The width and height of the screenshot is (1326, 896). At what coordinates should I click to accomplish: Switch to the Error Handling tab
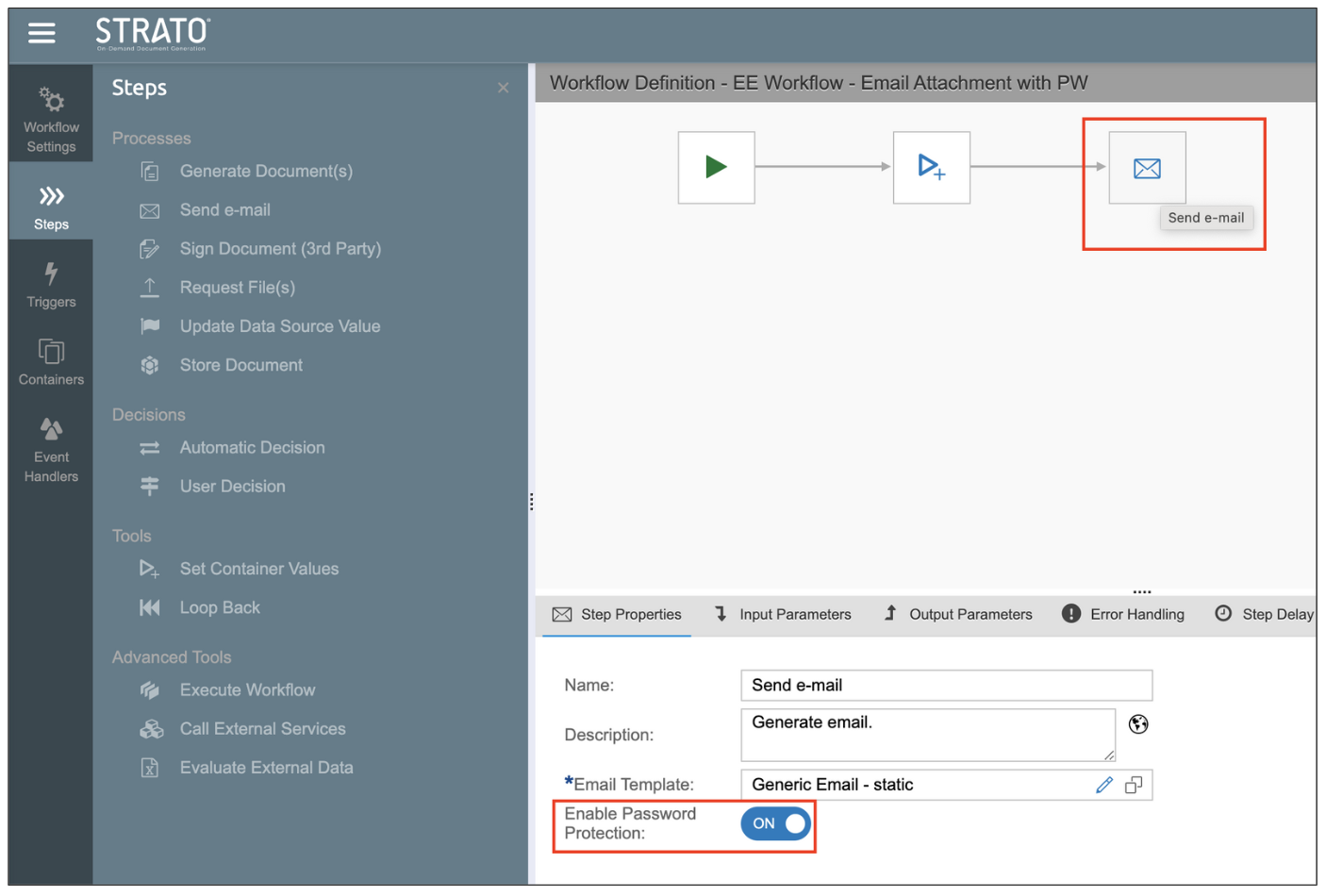point(1123,614)
